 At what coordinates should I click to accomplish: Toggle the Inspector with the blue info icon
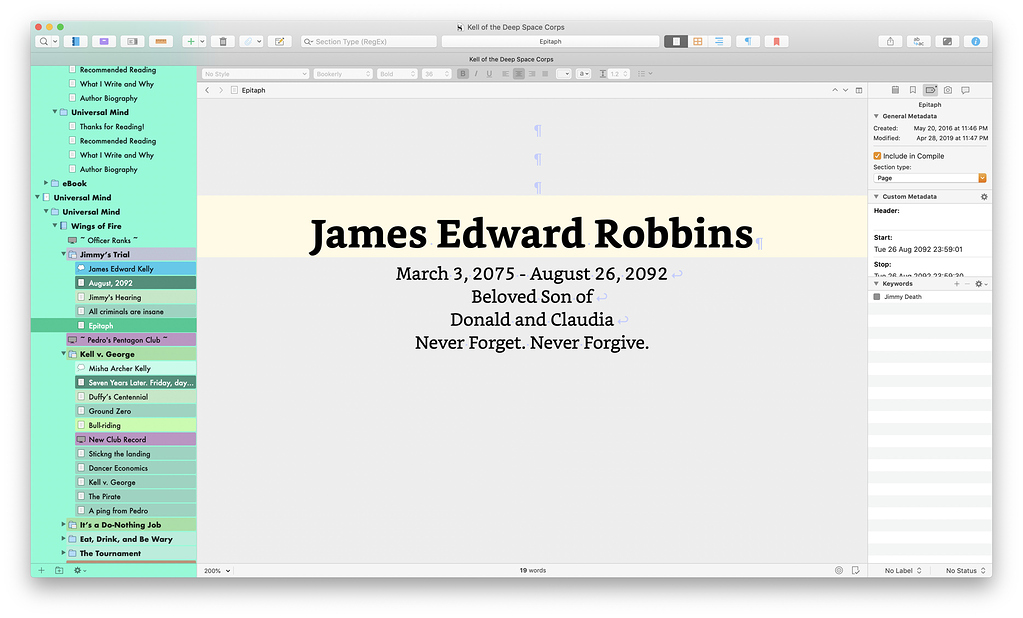pos(976,41)
